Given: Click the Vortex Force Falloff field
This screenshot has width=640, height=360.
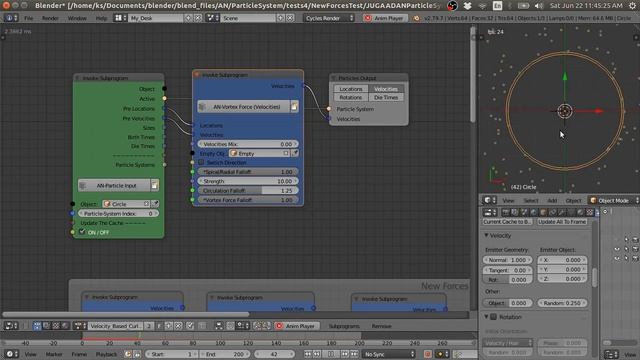Looking at the screenshot, I should [x=248, y=200].
